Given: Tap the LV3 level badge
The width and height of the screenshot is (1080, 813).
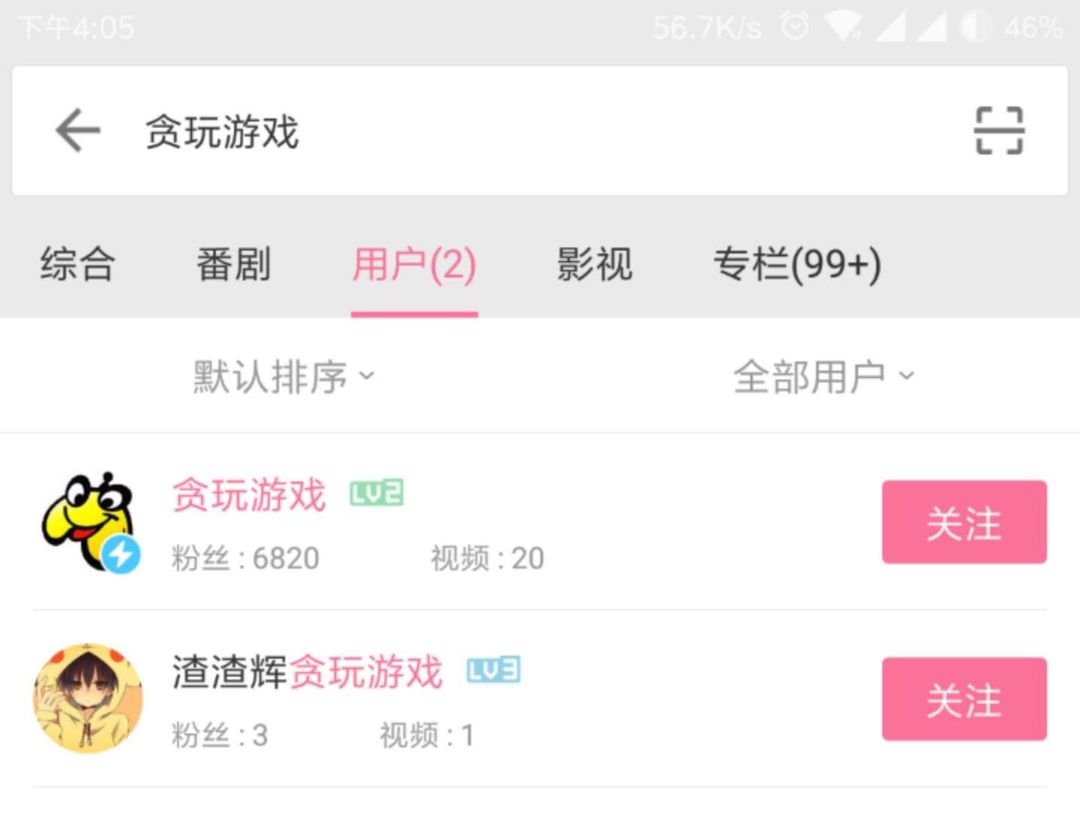Looking at the screenshot, I should [x=493, y=670].
